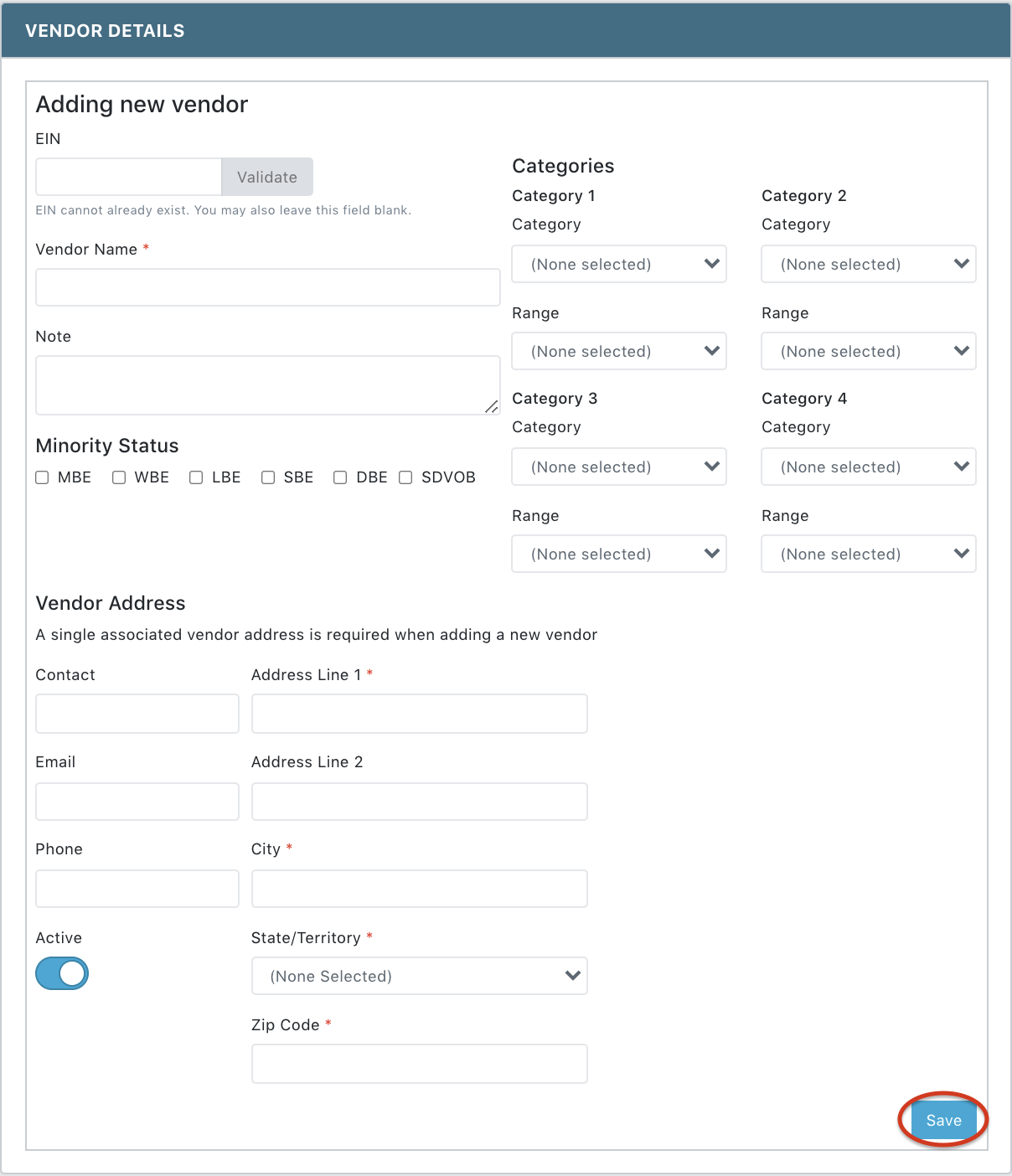The width and height of the screenshot is (1012, 1176).
Task: Check the MBE minority status checkbox
Action: point(42,477)
